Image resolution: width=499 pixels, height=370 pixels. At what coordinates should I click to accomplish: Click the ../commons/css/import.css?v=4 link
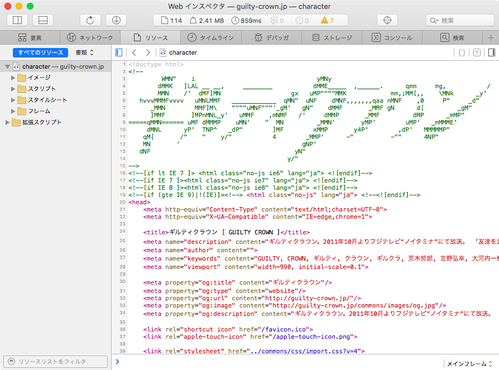tap(306, 351)
